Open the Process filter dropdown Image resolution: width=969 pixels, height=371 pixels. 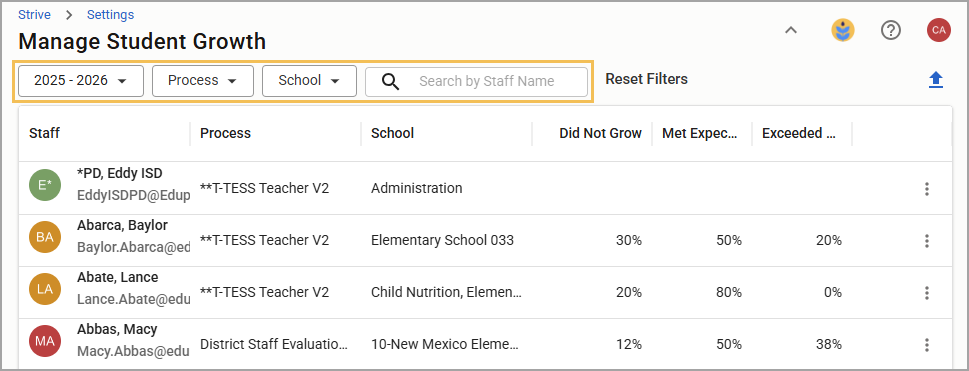[203, 81]
